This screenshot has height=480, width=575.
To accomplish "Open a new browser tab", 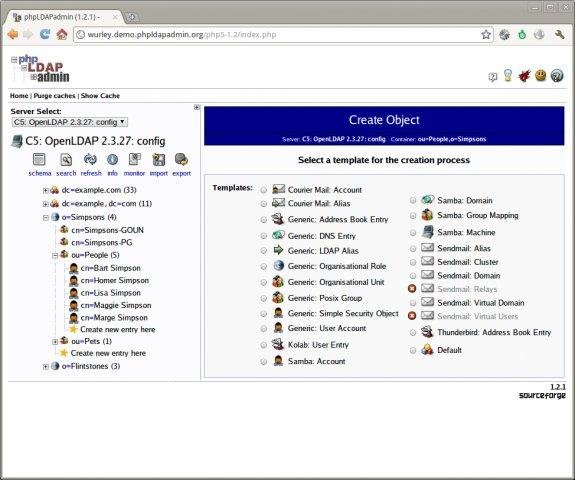I will [131, 17].
